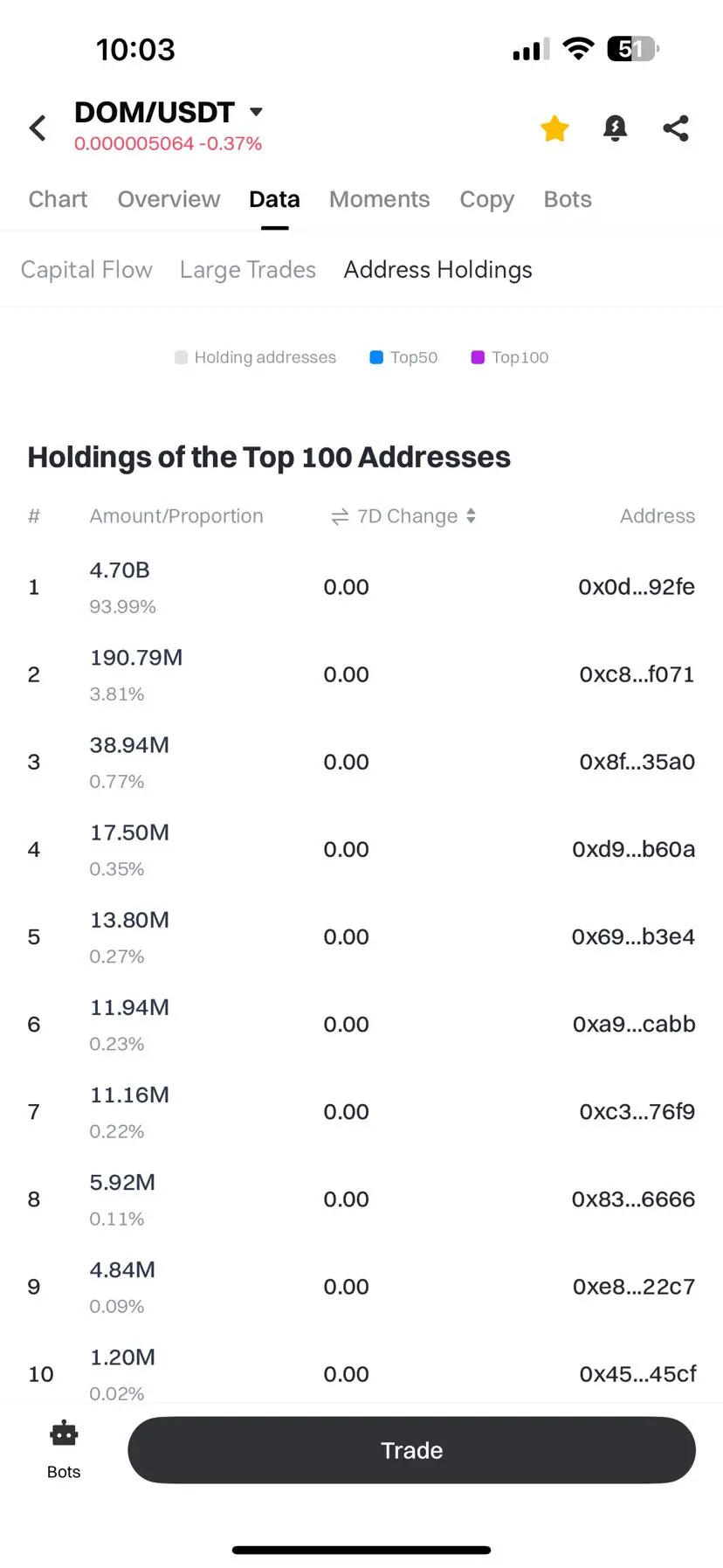
Task: Tap the share icon
Action: pos(676,128)
